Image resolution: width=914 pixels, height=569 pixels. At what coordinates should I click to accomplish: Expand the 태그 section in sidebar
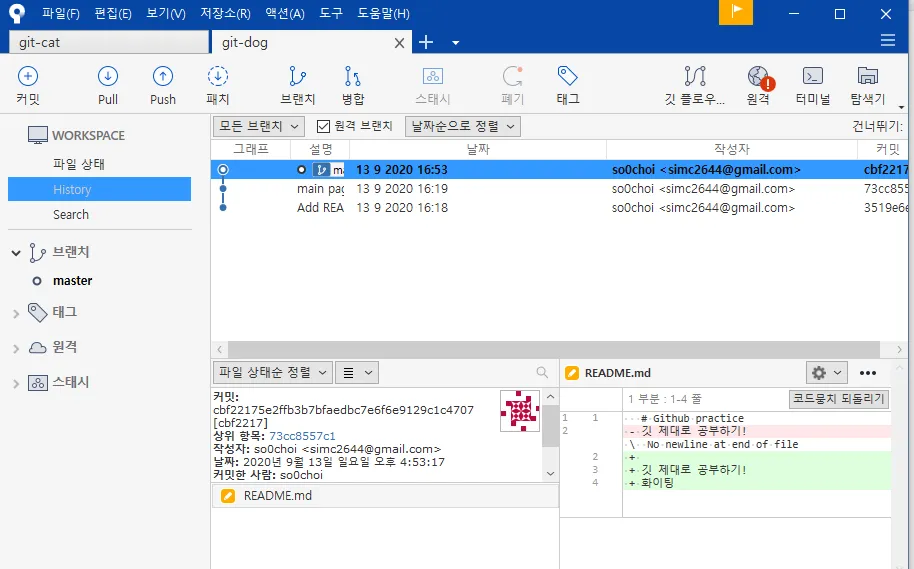pos(16,313)
